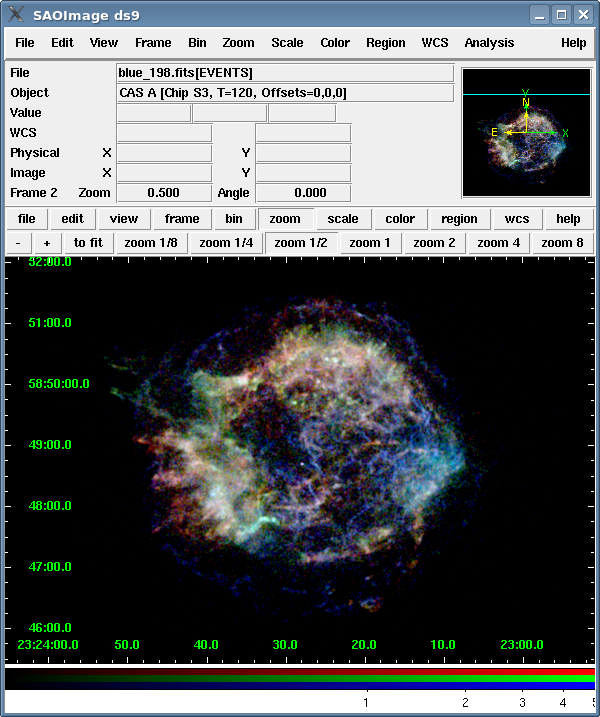Switch to the region button bar
Screen dimensions: 600x717
[x=459, y=219]
